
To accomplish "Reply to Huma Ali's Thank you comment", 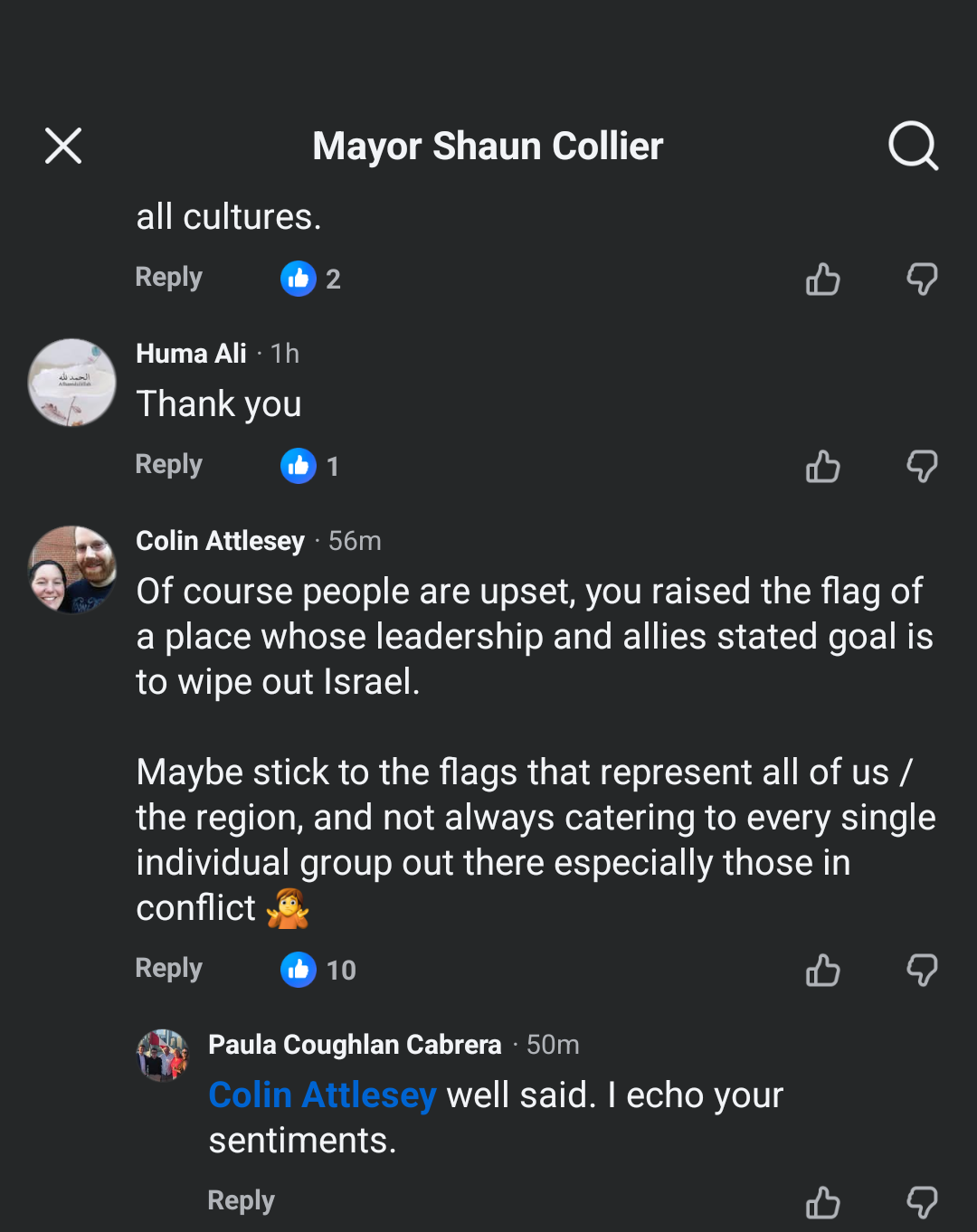I will (x=168, y=465).
